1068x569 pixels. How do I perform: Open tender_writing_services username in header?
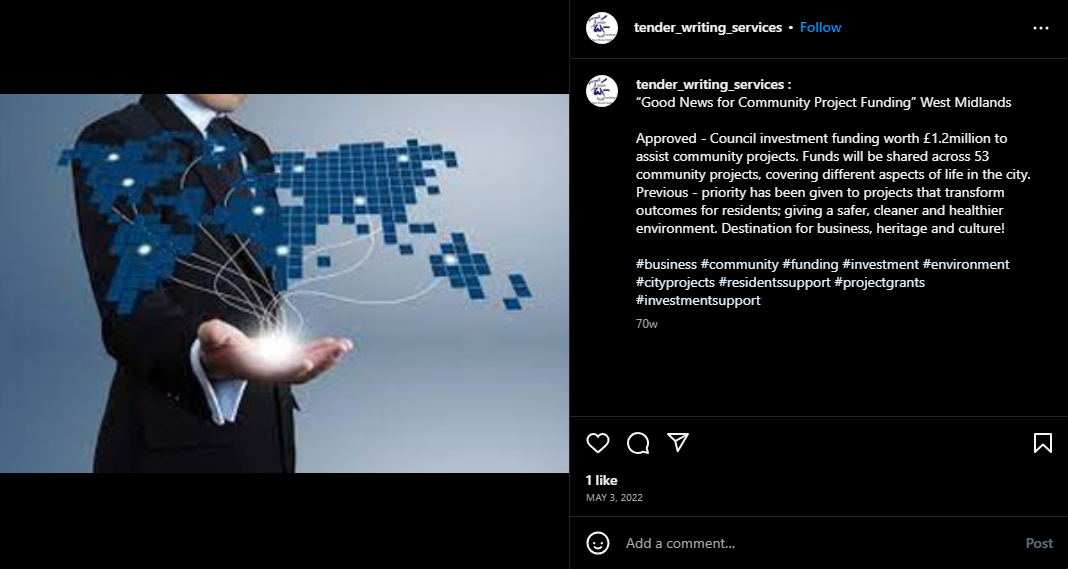tap(708, 27)
